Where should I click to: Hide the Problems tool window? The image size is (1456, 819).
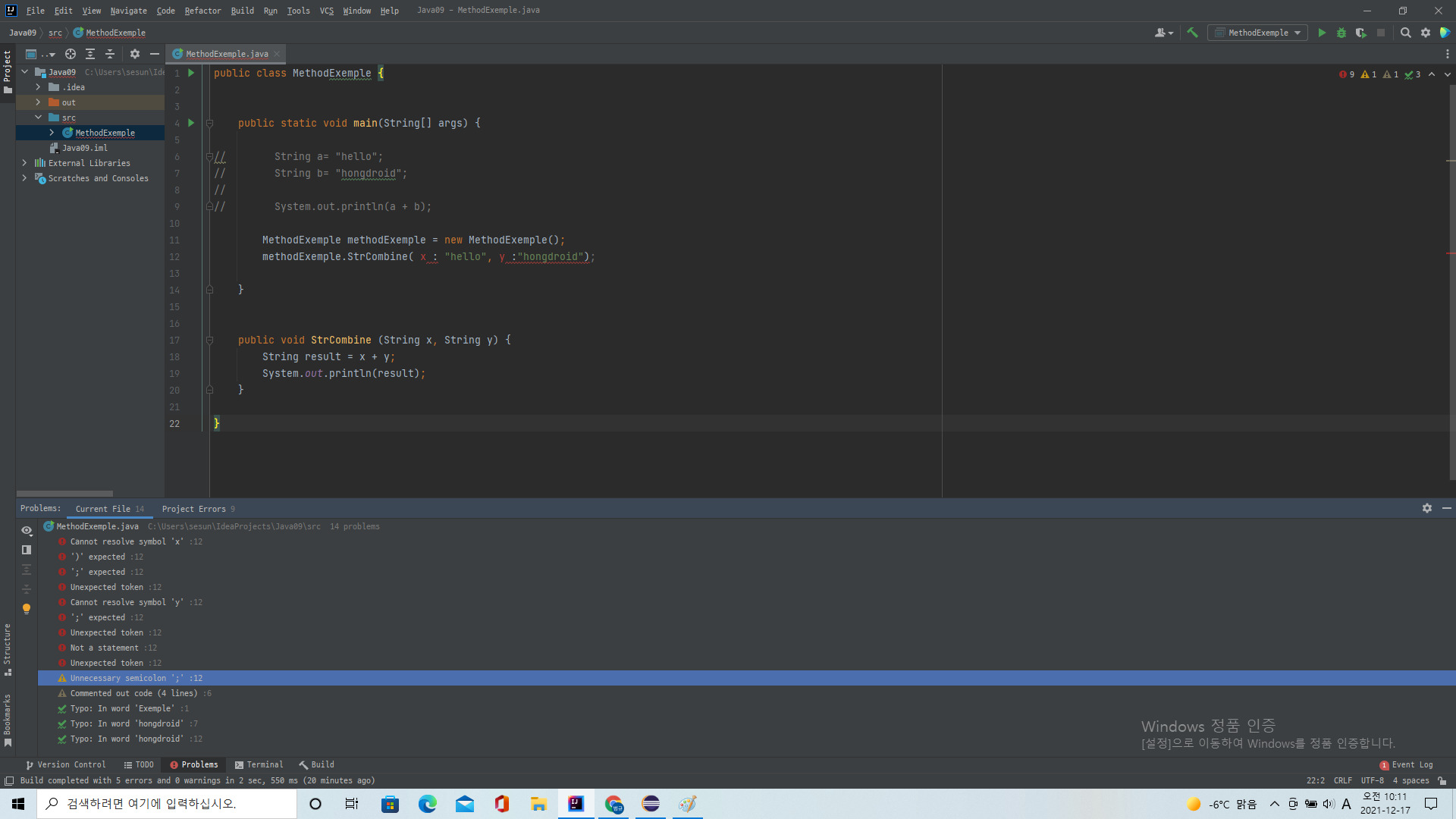point(1447,508)
